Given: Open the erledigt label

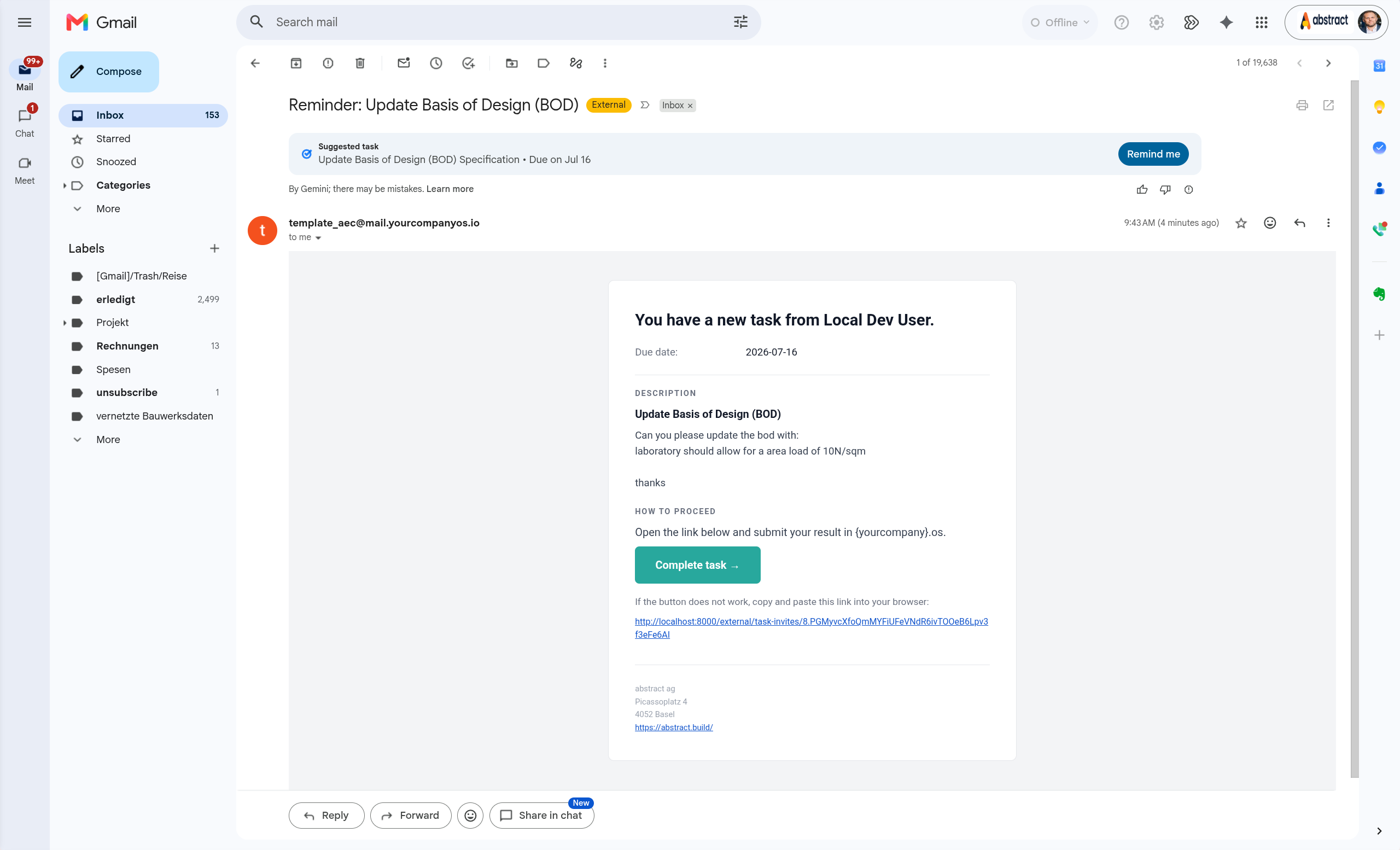Looking at the screenshot, I should click(143, 299).
